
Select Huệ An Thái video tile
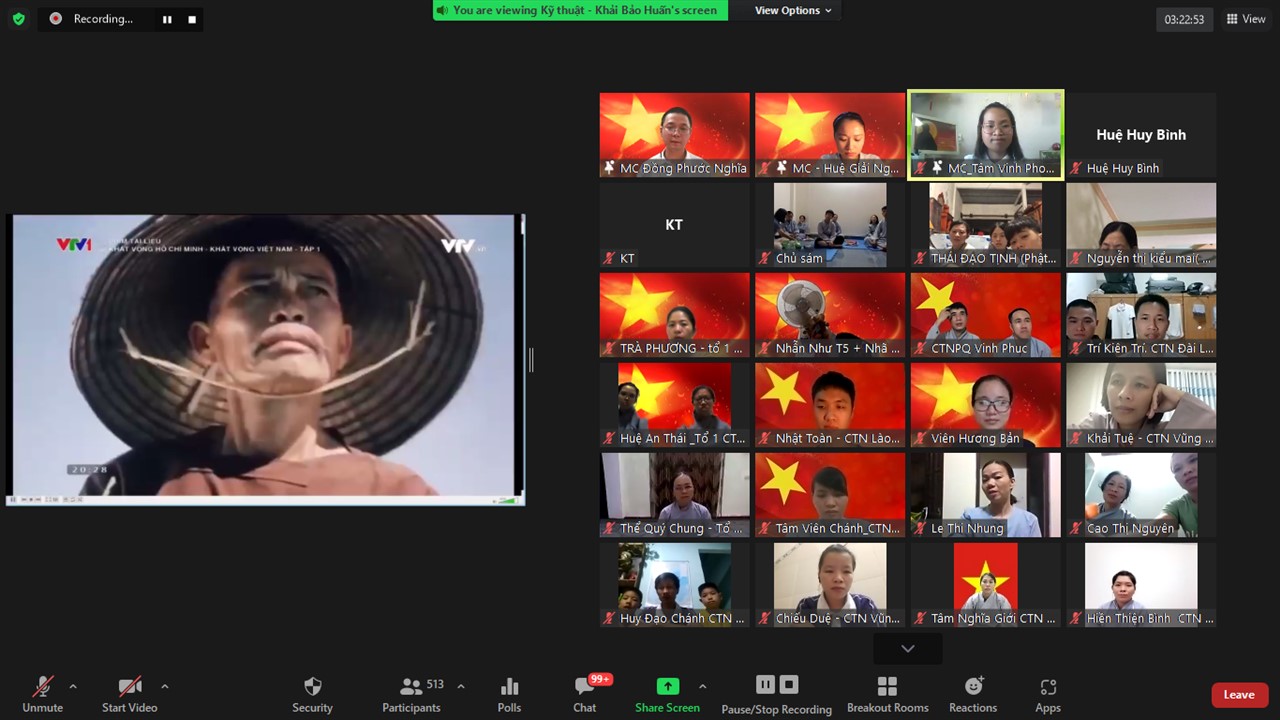(675, 405)
